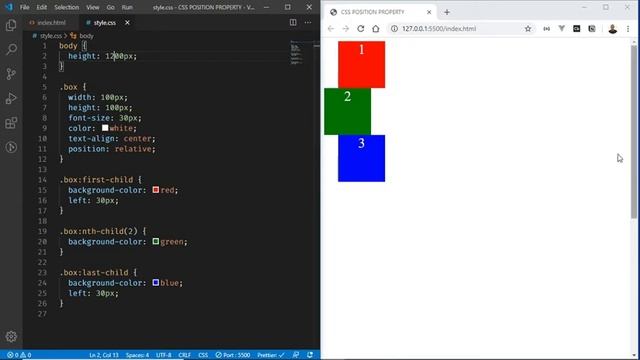Click the browser page vertical scrollbar
The image size is (640, 360).
pyautogui.click(x=633, y=132)
